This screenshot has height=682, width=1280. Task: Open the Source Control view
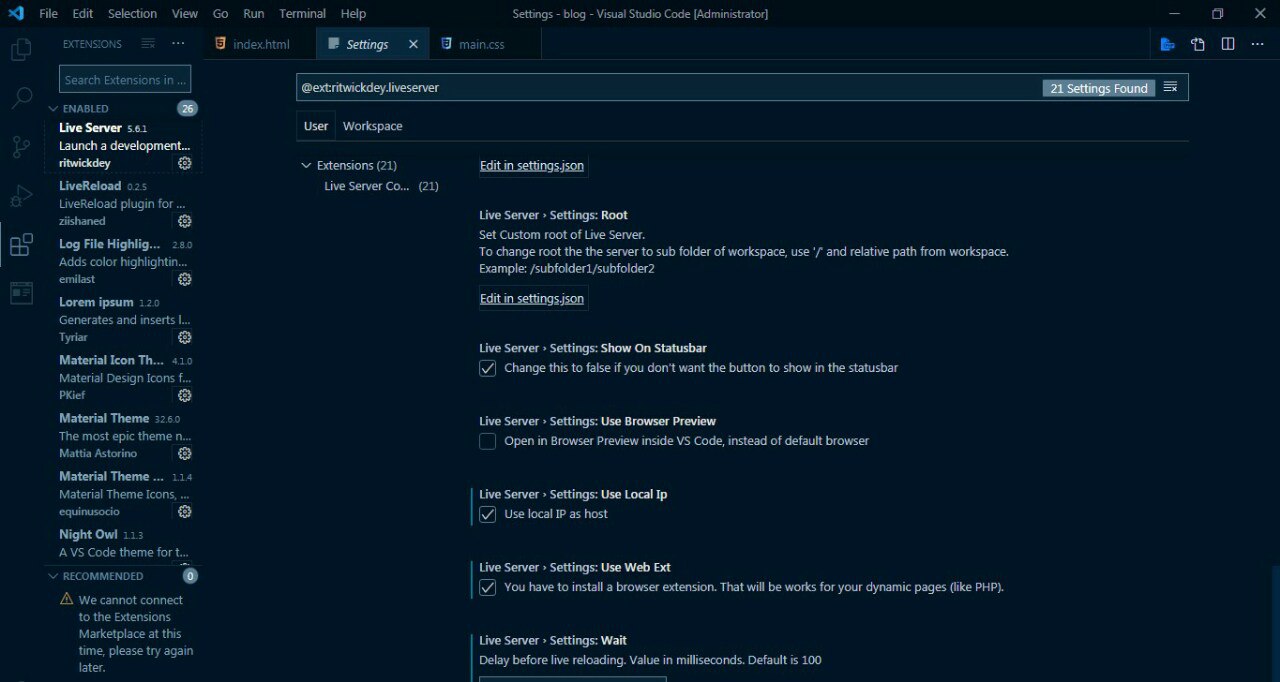click(21, 147)
